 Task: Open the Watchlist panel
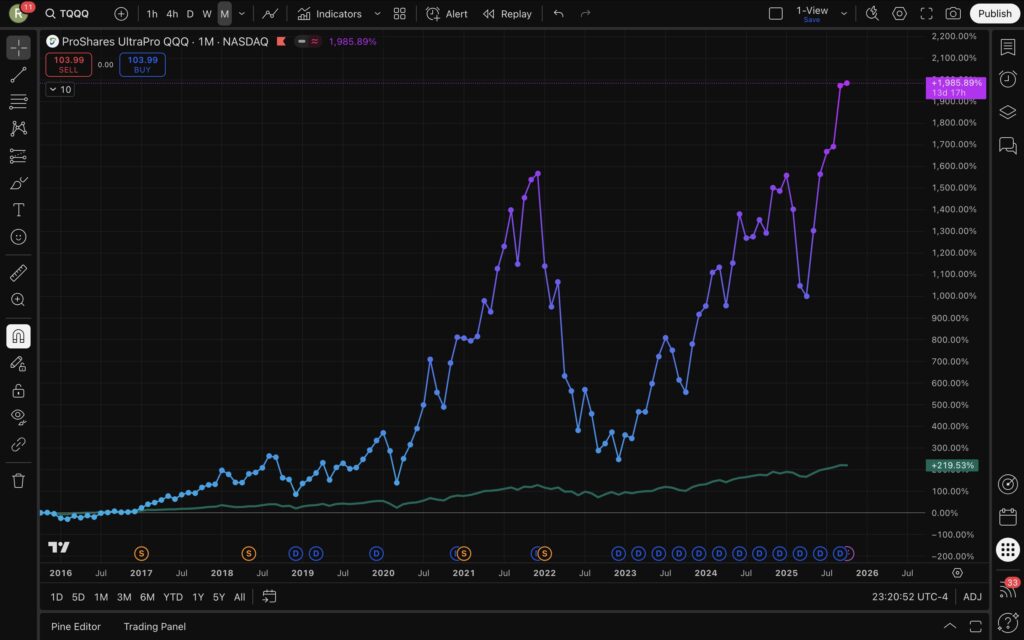tap(1010, 46)
